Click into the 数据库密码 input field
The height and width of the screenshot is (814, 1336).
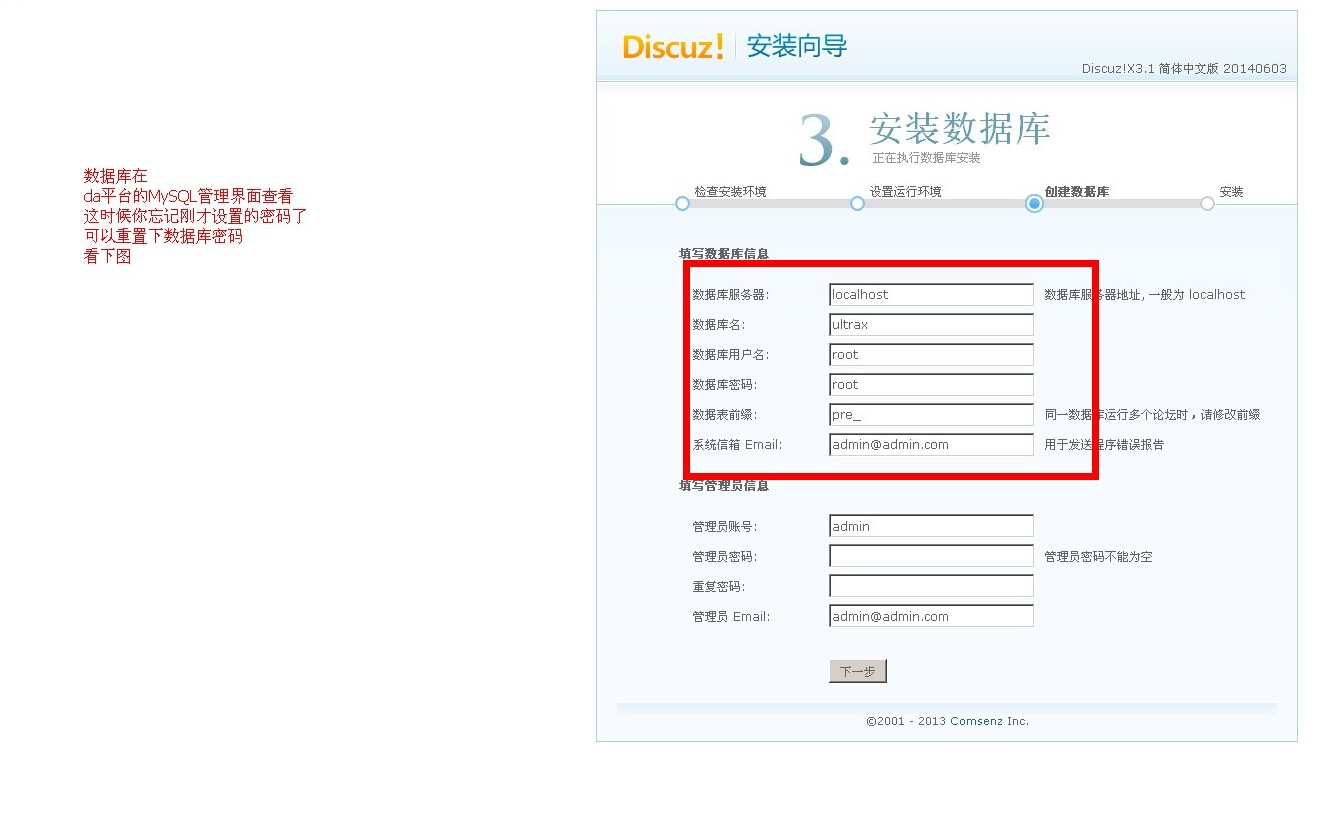(931, 384)
